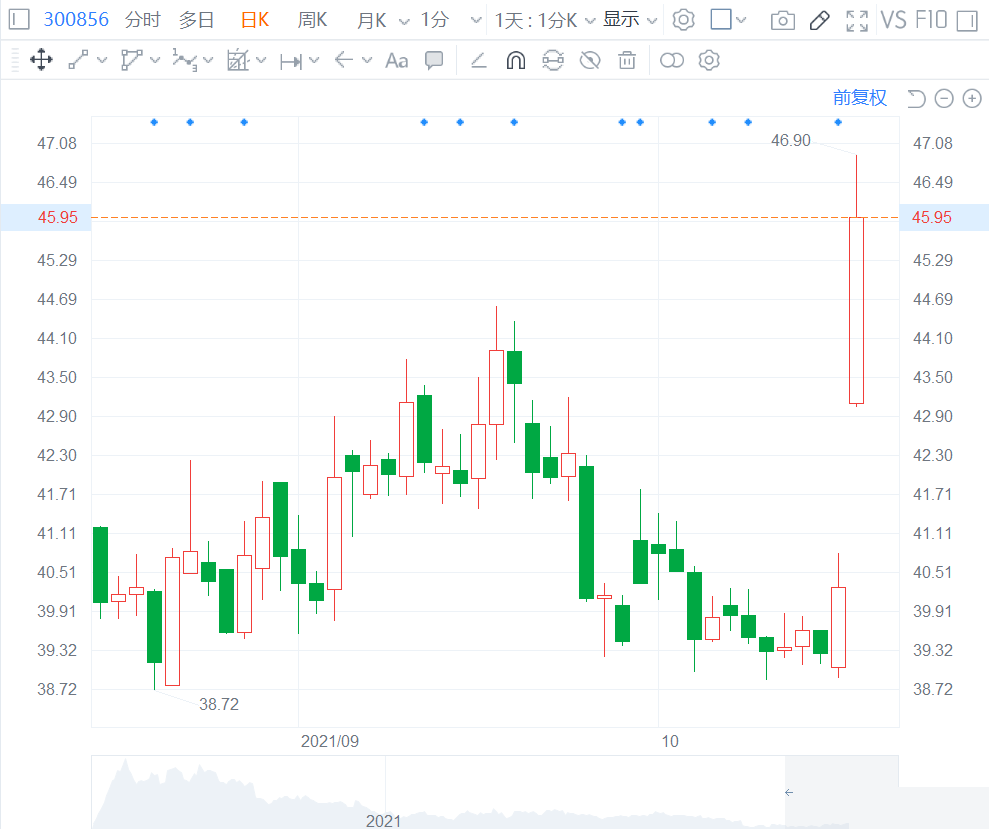Switch to 分时 intraday view

pyautogui.click(x=143, y=20)
